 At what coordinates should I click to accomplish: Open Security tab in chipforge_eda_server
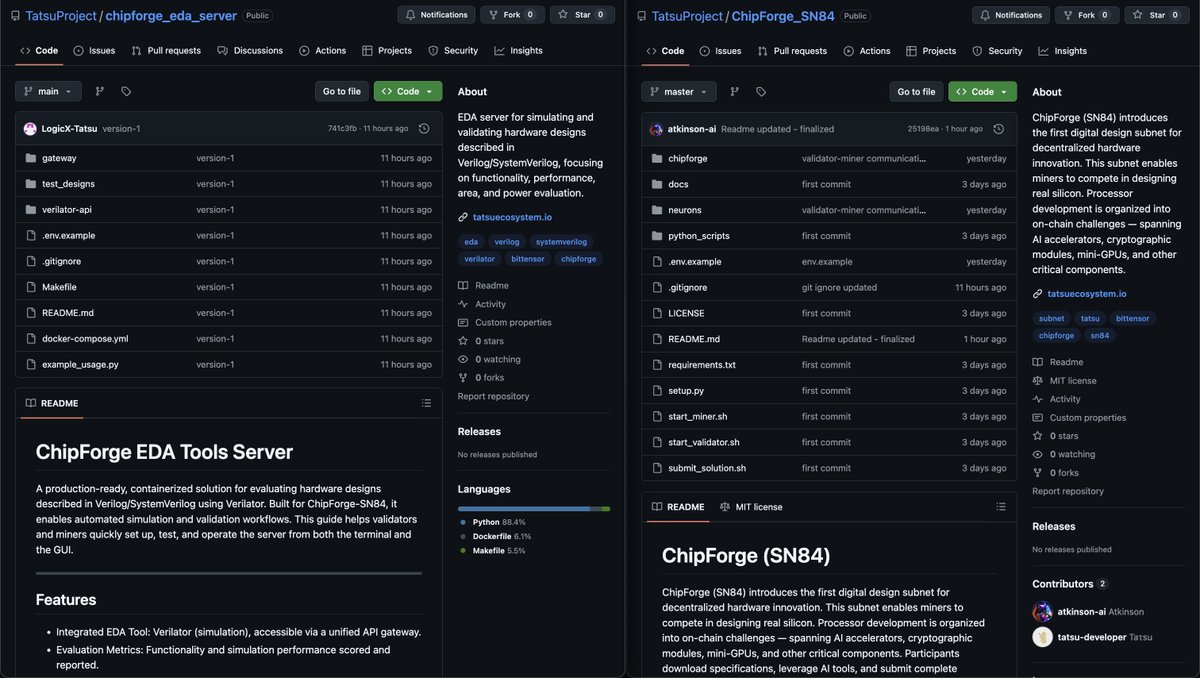pyautogui.click(x=453, y=51)
